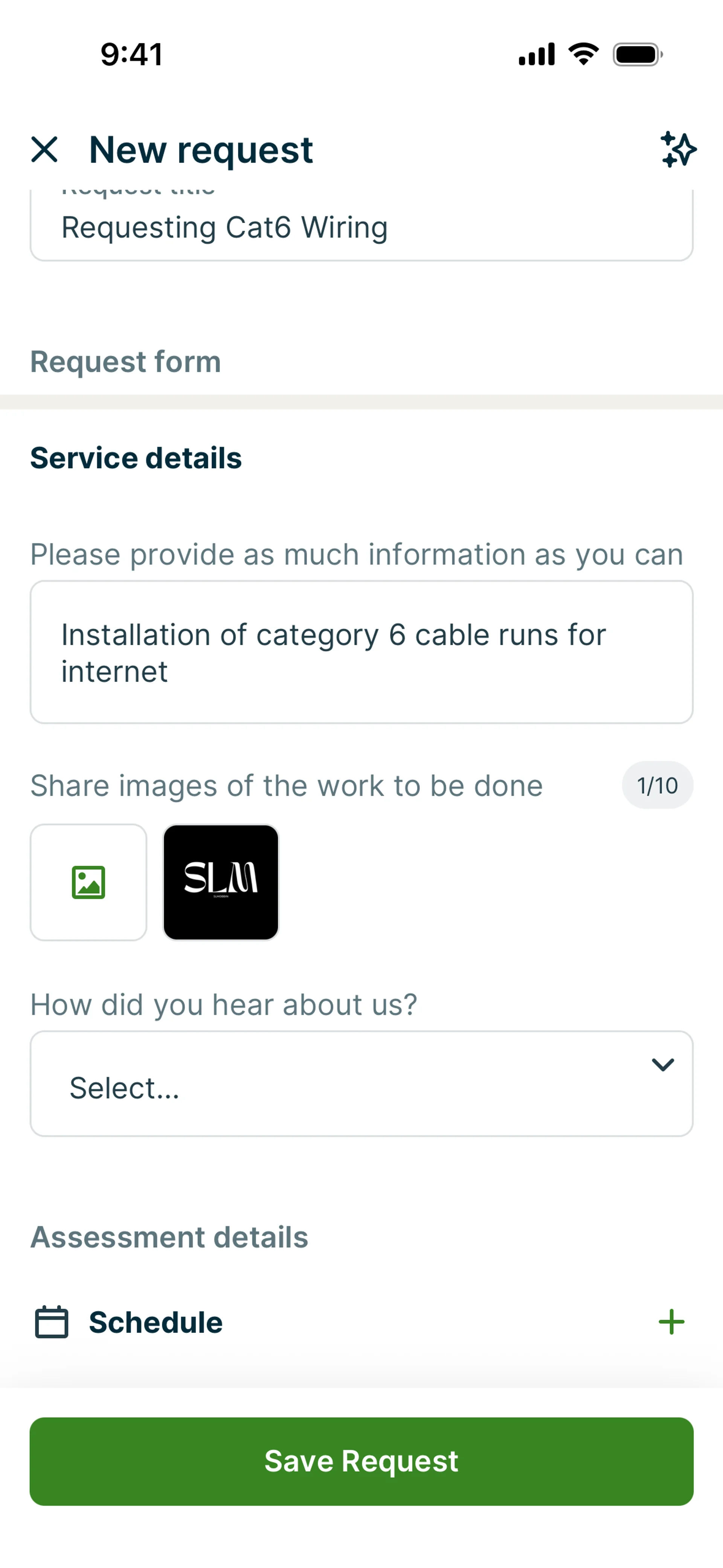
Task: Edit the Request title field
Action: (361, 227)
